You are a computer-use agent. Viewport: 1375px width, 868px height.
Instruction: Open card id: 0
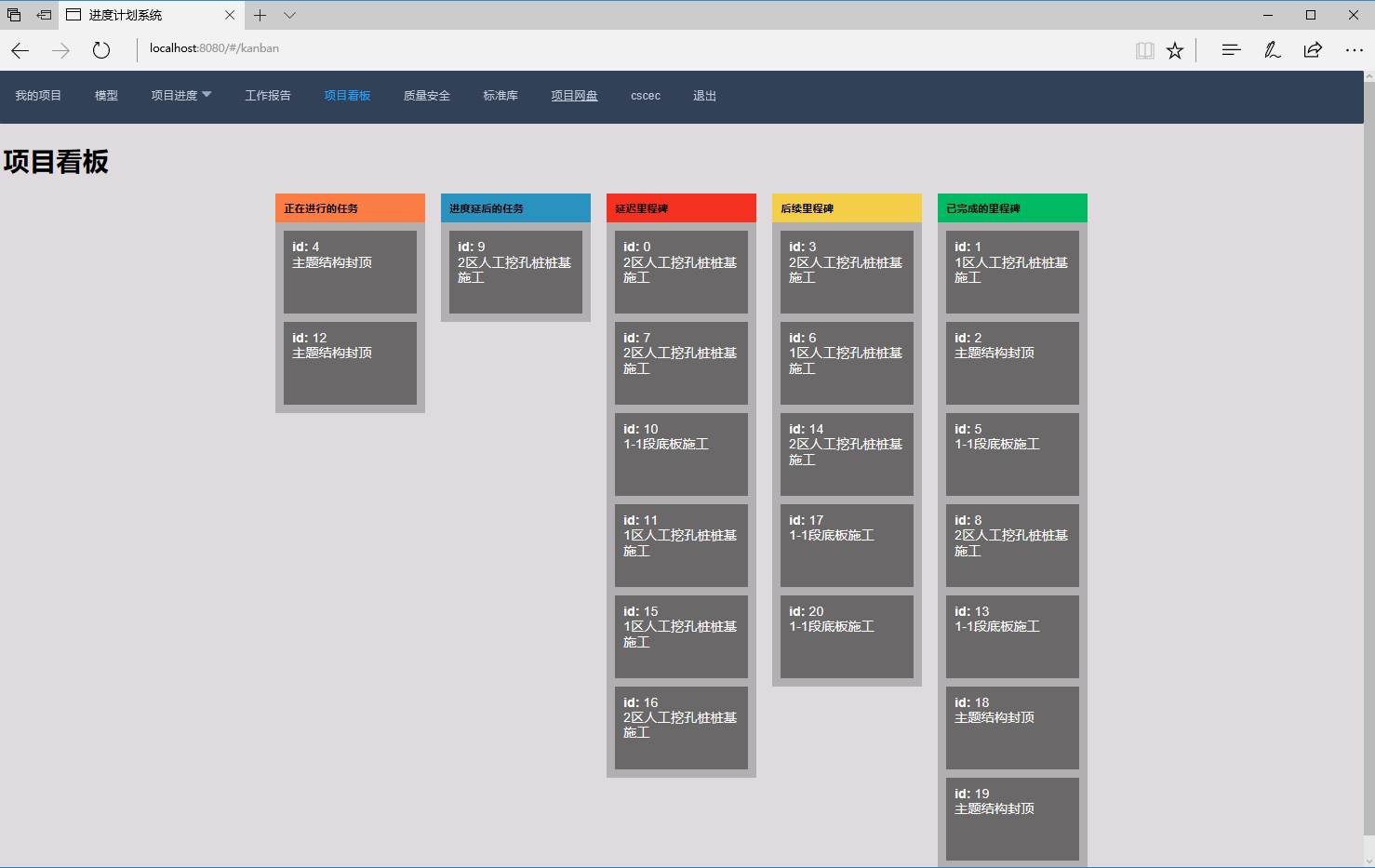tap(681, 272)
